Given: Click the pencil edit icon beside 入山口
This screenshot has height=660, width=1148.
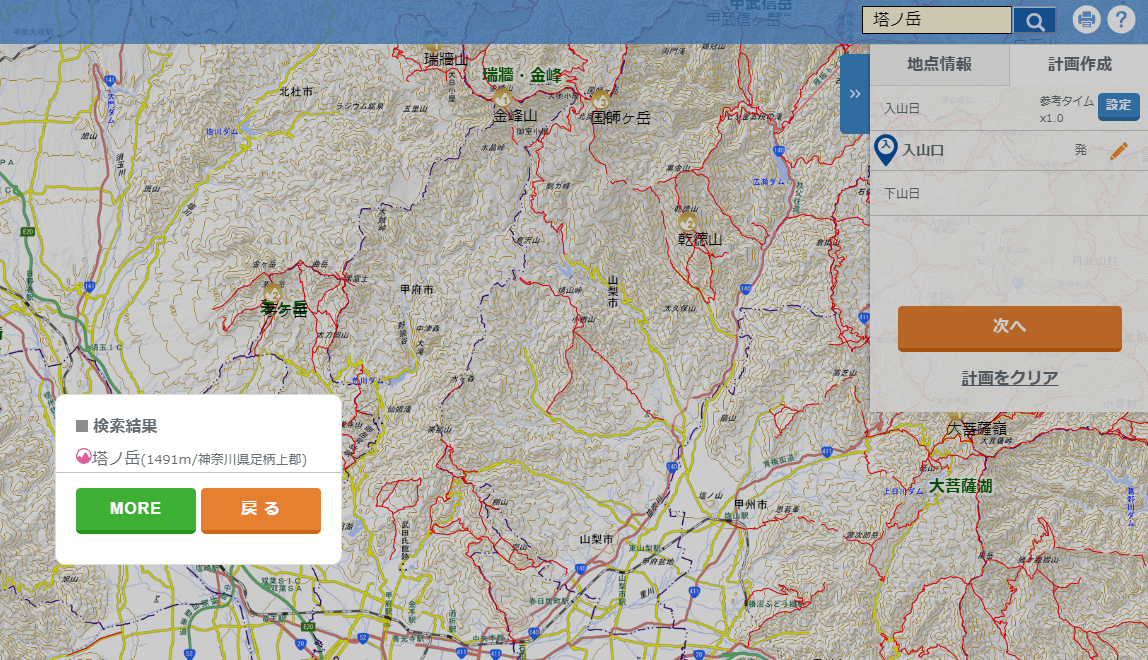Looking at the screenshot, I should pos(1118,151).
